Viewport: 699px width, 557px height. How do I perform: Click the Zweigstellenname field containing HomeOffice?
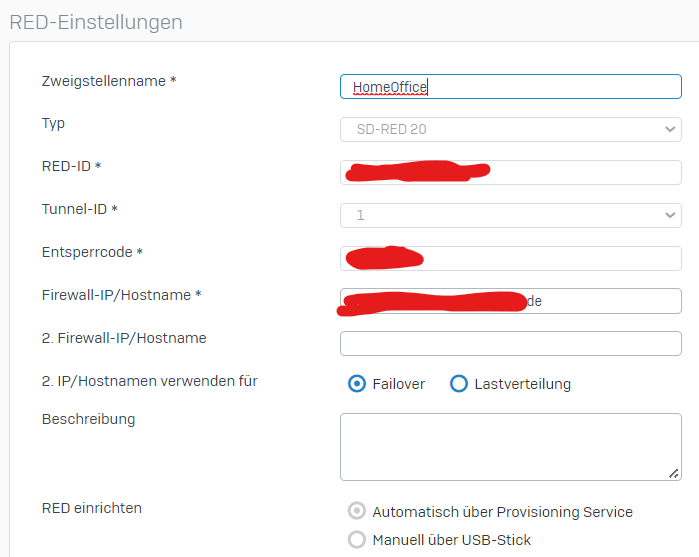(x=510, y=87)
